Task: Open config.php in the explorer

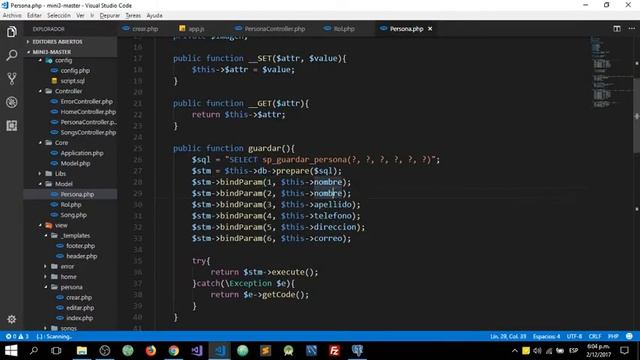Action: tap(75, 71)
